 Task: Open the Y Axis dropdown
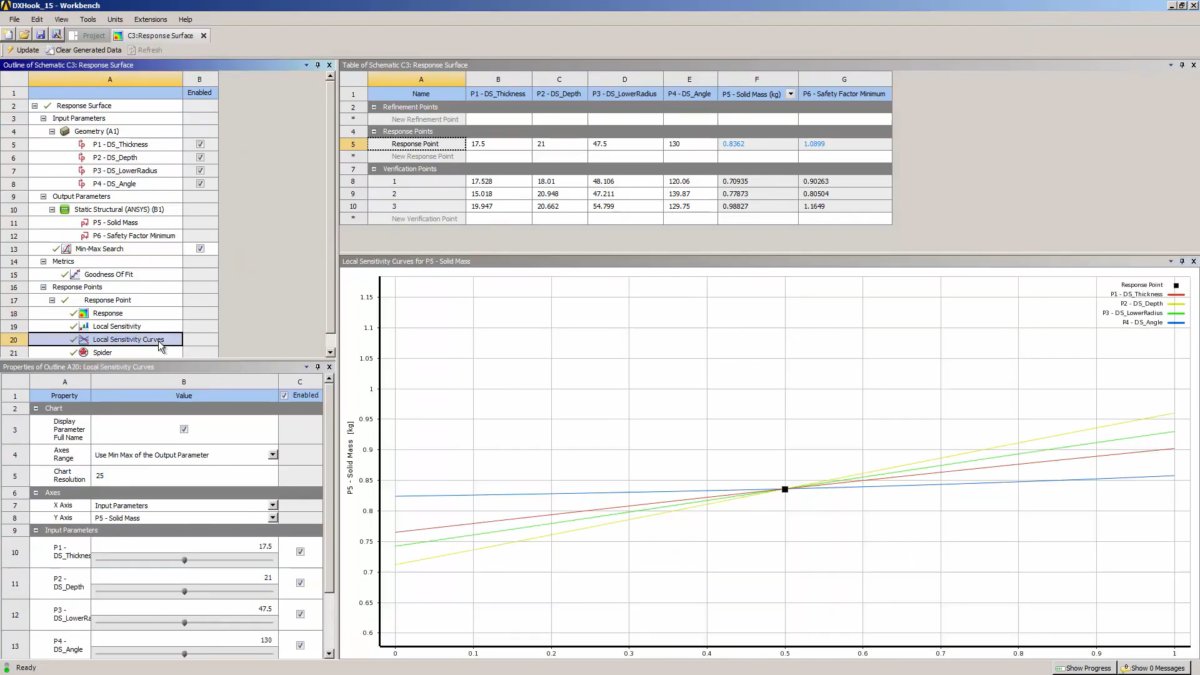click(273, 518)
